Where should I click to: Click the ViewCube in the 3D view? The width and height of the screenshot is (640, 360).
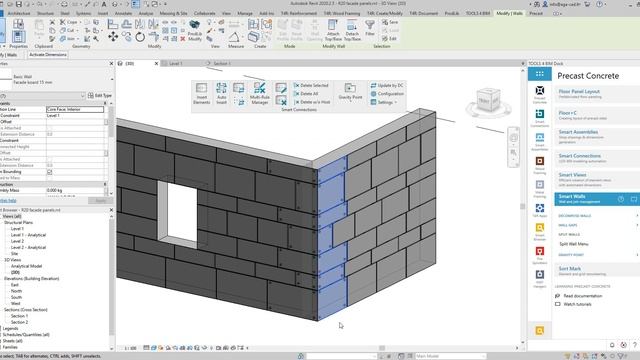click(x=488, y=100)
